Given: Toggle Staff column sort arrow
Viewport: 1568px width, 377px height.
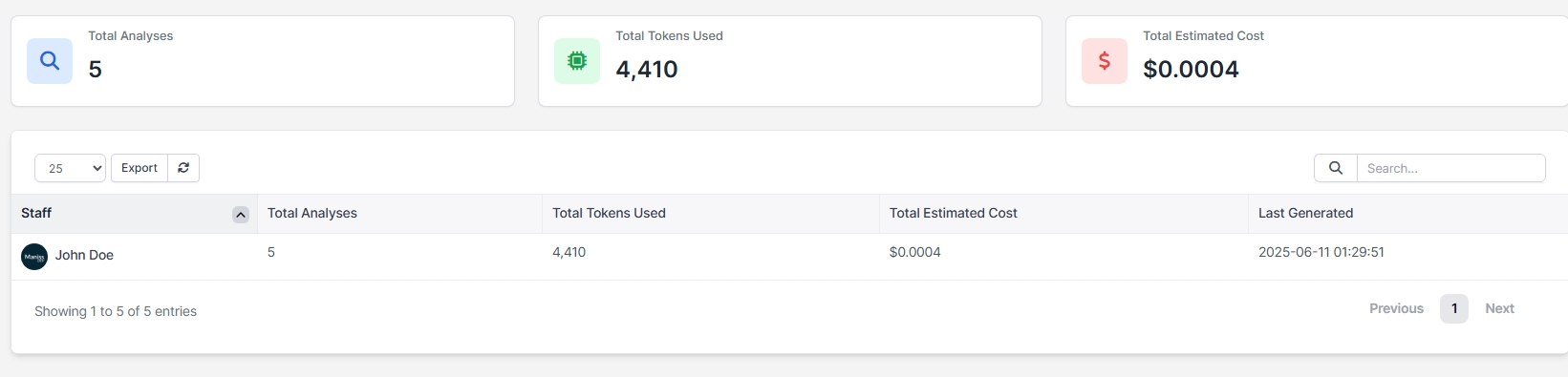Looking at the screenshot, I should pos(241,215).
